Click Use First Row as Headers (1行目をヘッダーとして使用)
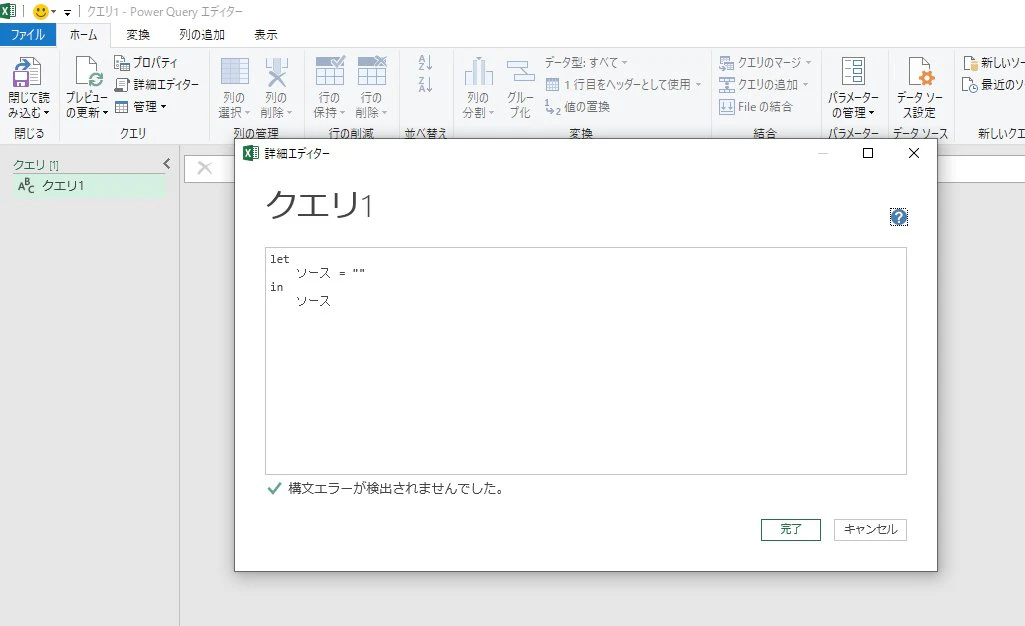Viewport: 1025px width, 626px height. point(624,85)
